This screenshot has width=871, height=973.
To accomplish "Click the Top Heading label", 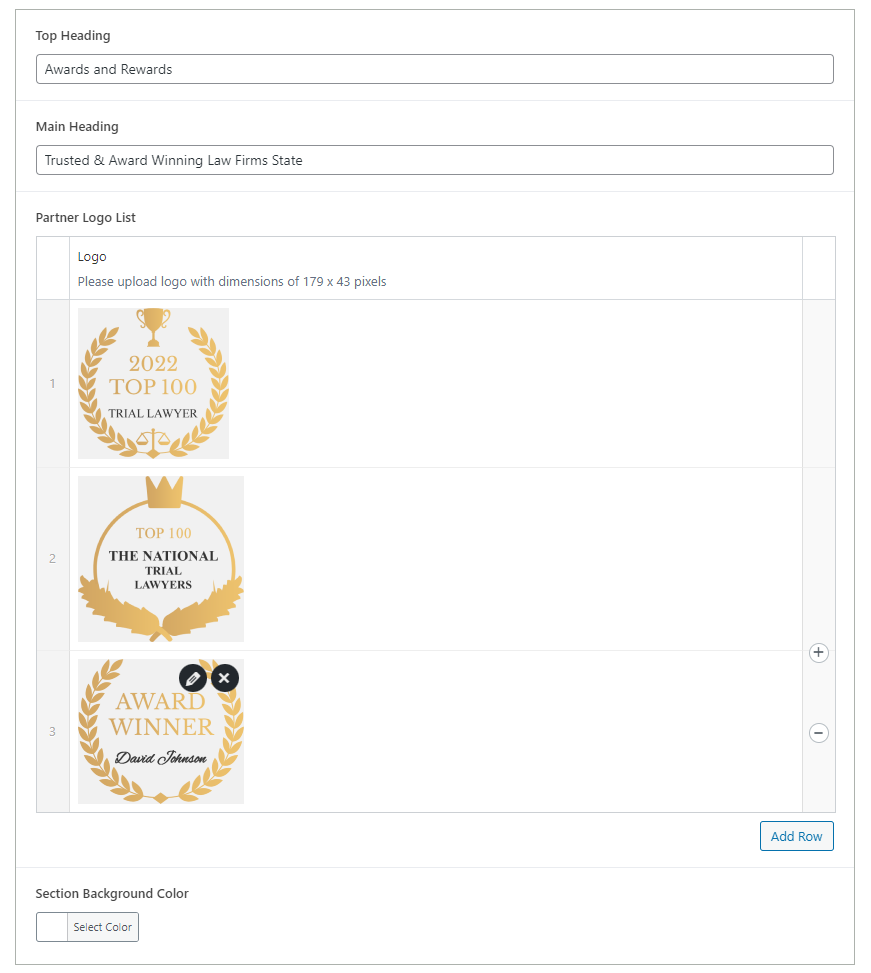I will click(73, 36).
